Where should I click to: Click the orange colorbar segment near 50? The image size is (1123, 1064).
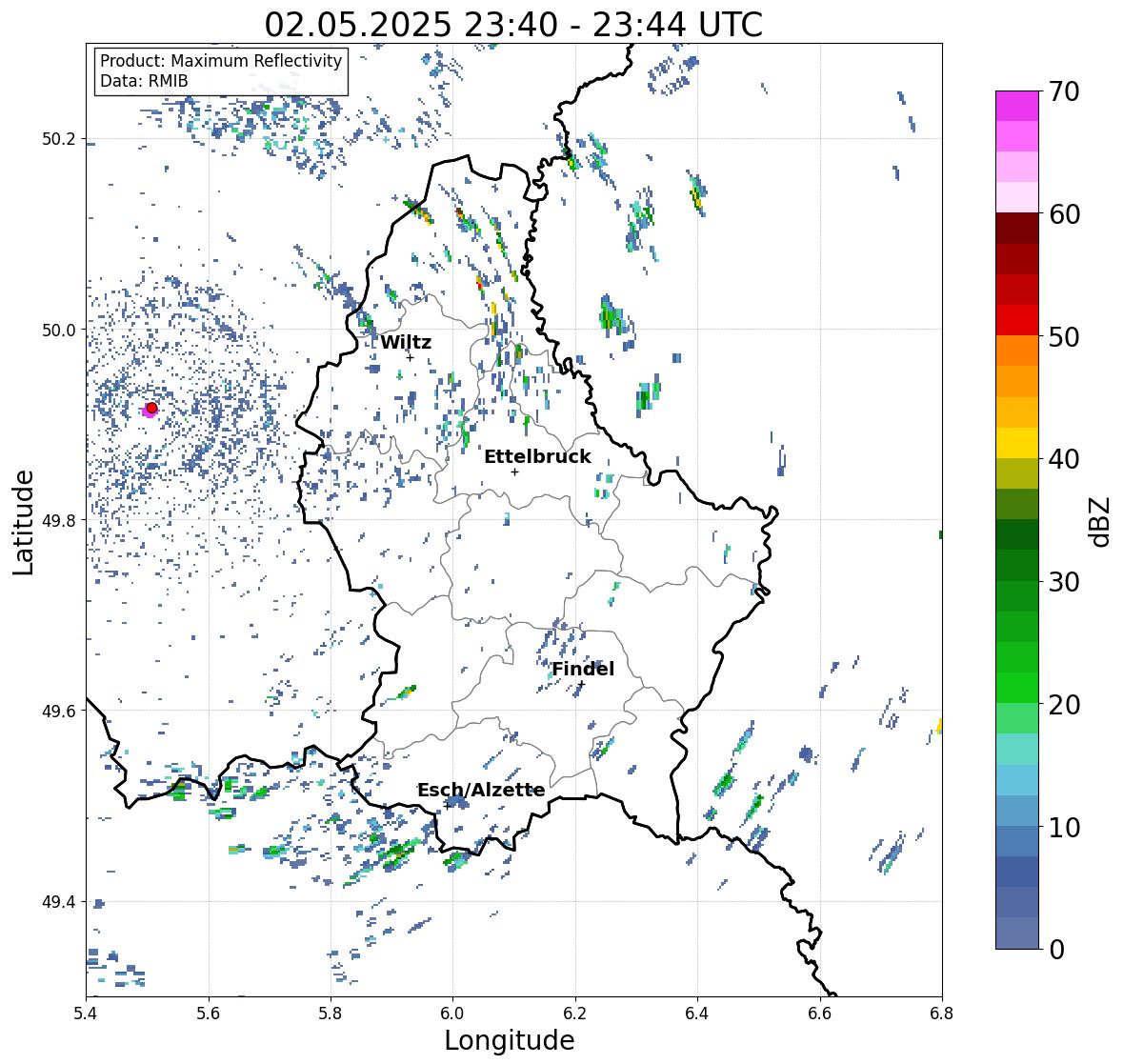1017,351
